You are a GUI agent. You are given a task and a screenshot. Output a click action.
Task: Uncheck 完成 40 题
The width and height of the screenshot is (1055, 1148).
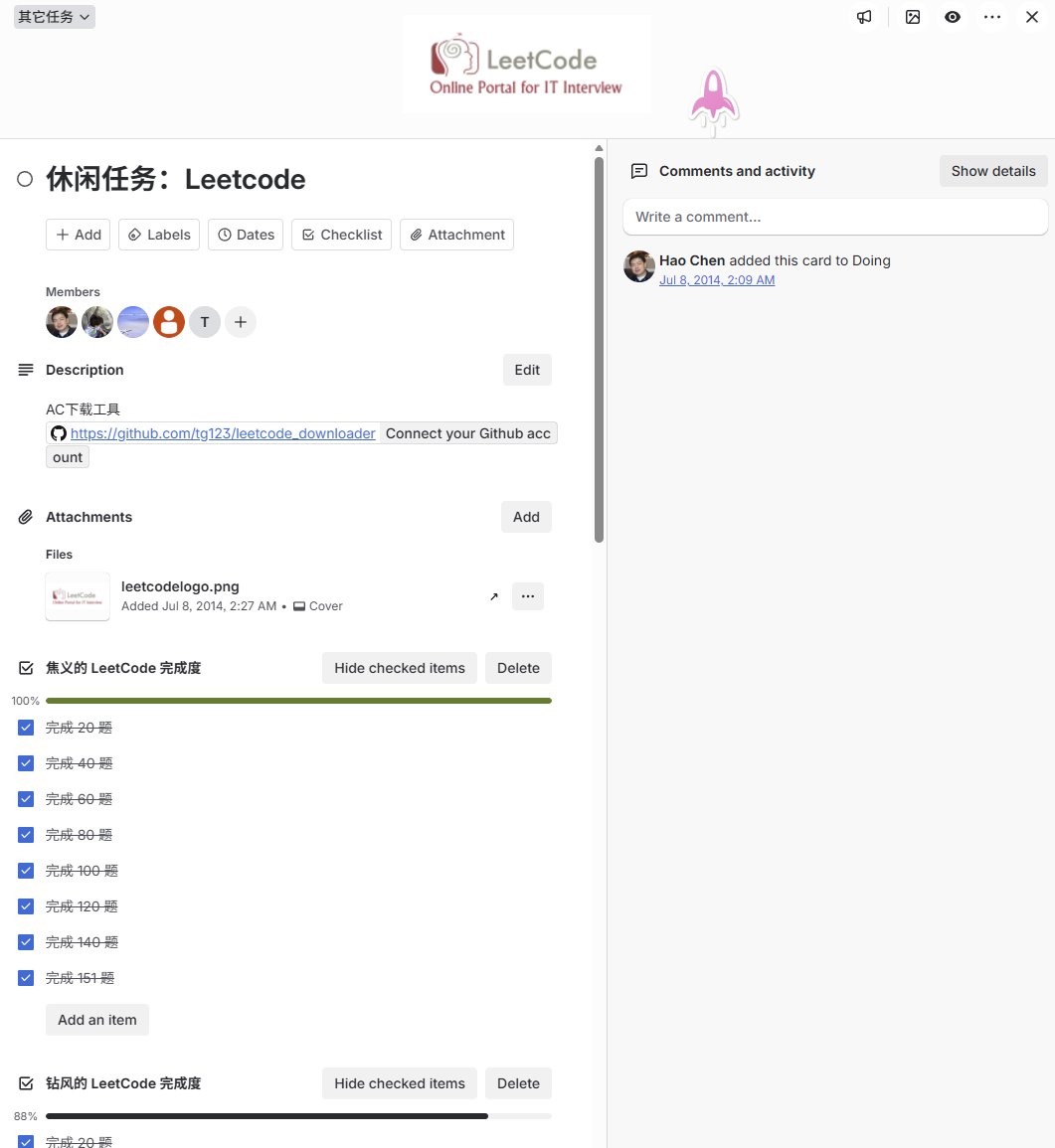pos(26,763)
